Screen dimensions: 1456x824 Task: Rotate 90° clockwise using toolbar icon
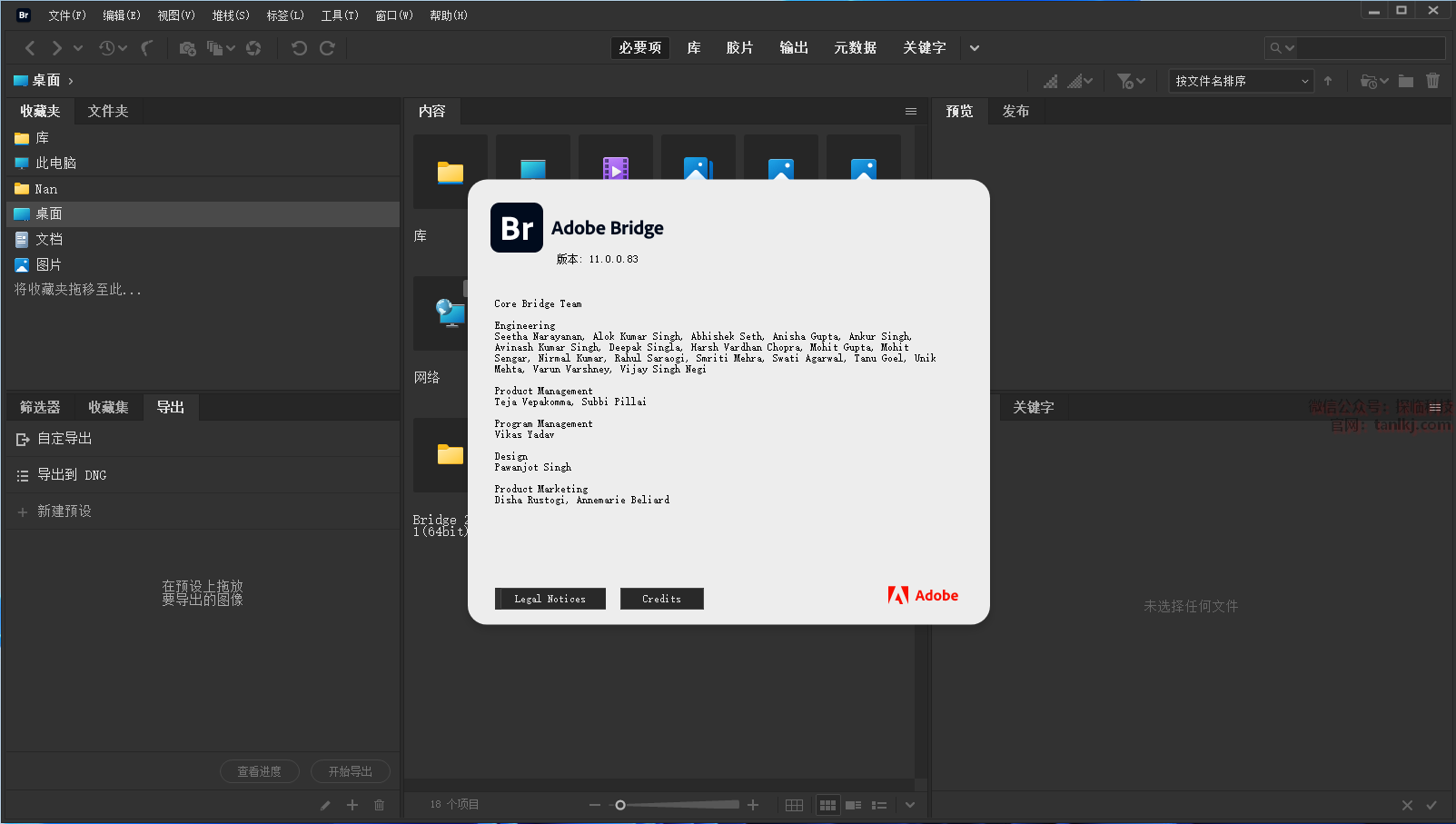(x=327, y=48)
